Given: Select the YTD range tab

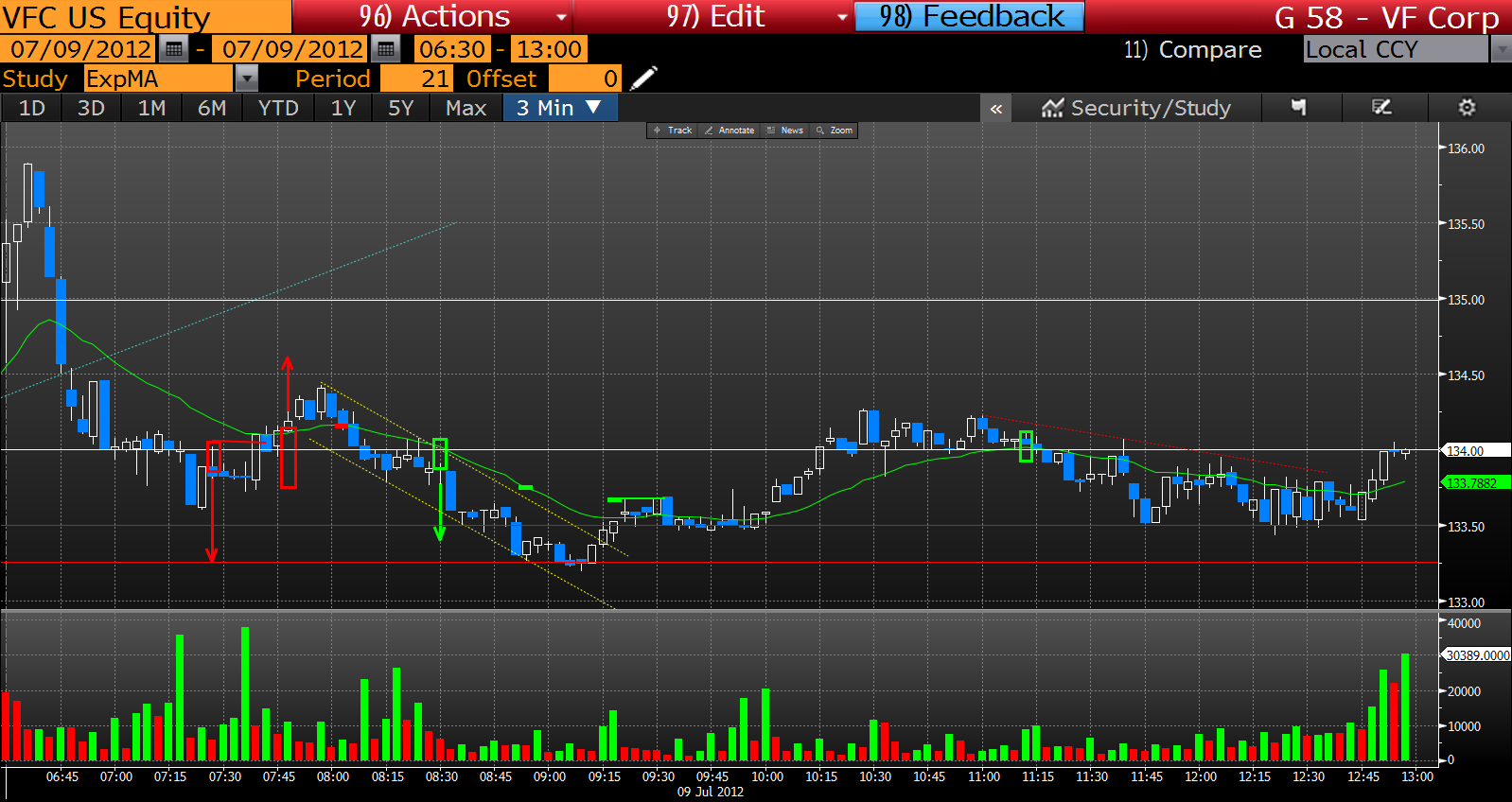Looking at the screenshot, I should [x=278, y=108].
